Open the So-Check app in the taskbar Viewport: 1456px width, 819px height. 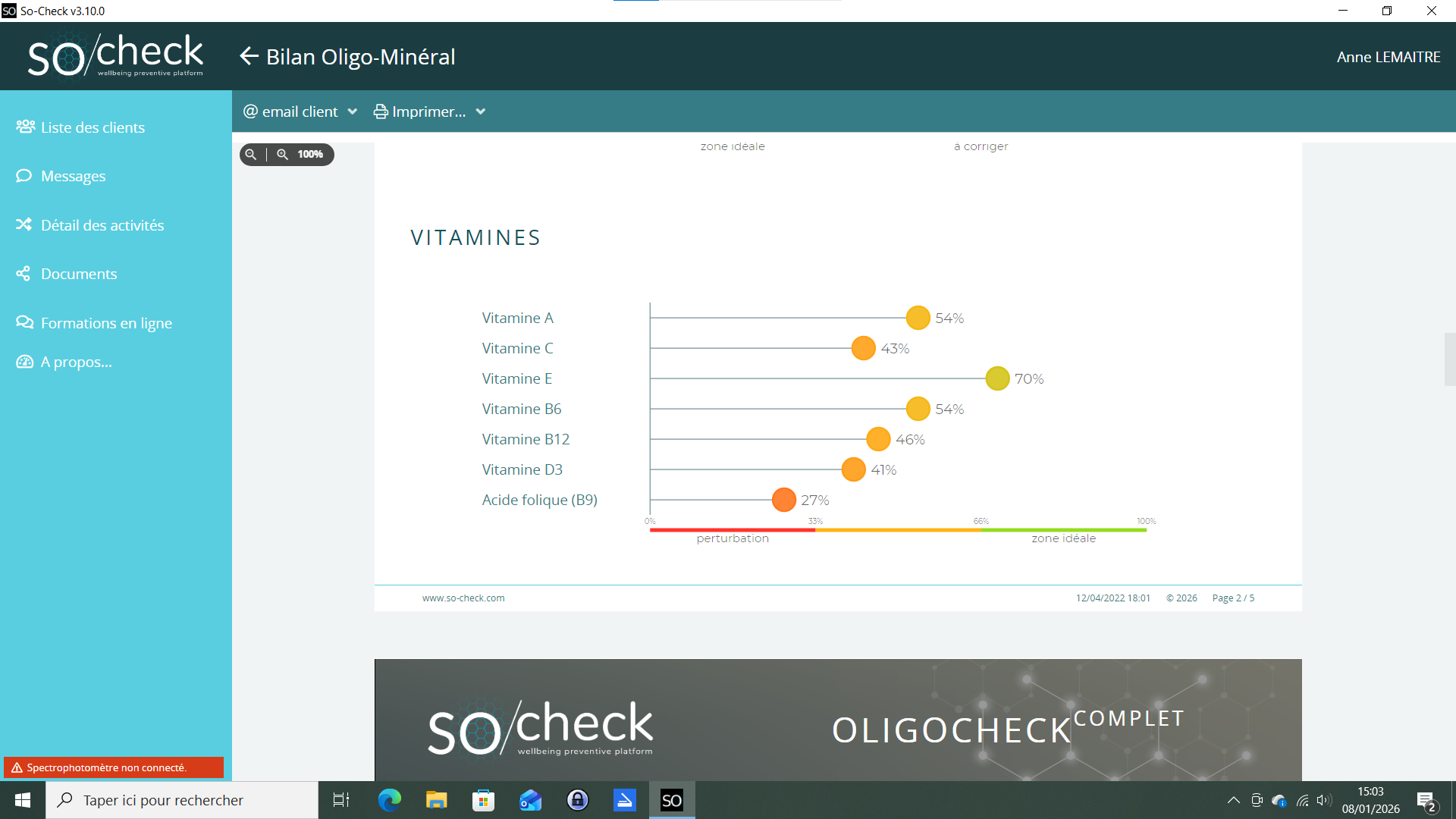click(671, 800)
